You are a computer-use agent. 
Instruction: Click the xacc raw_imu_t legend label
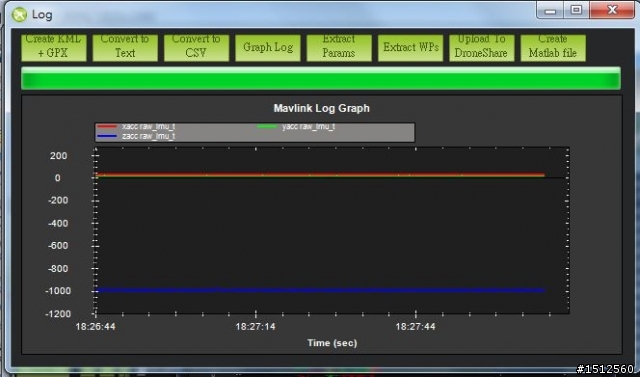click(148, 126)
